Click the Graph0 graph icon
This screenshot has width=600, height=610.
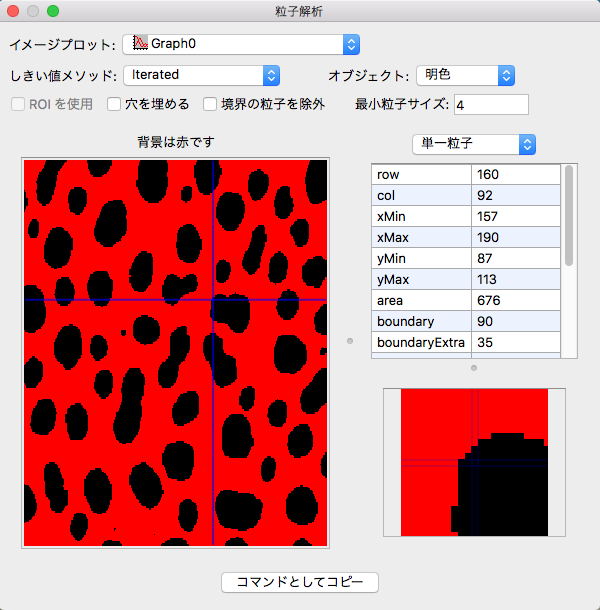click(140, 43)
